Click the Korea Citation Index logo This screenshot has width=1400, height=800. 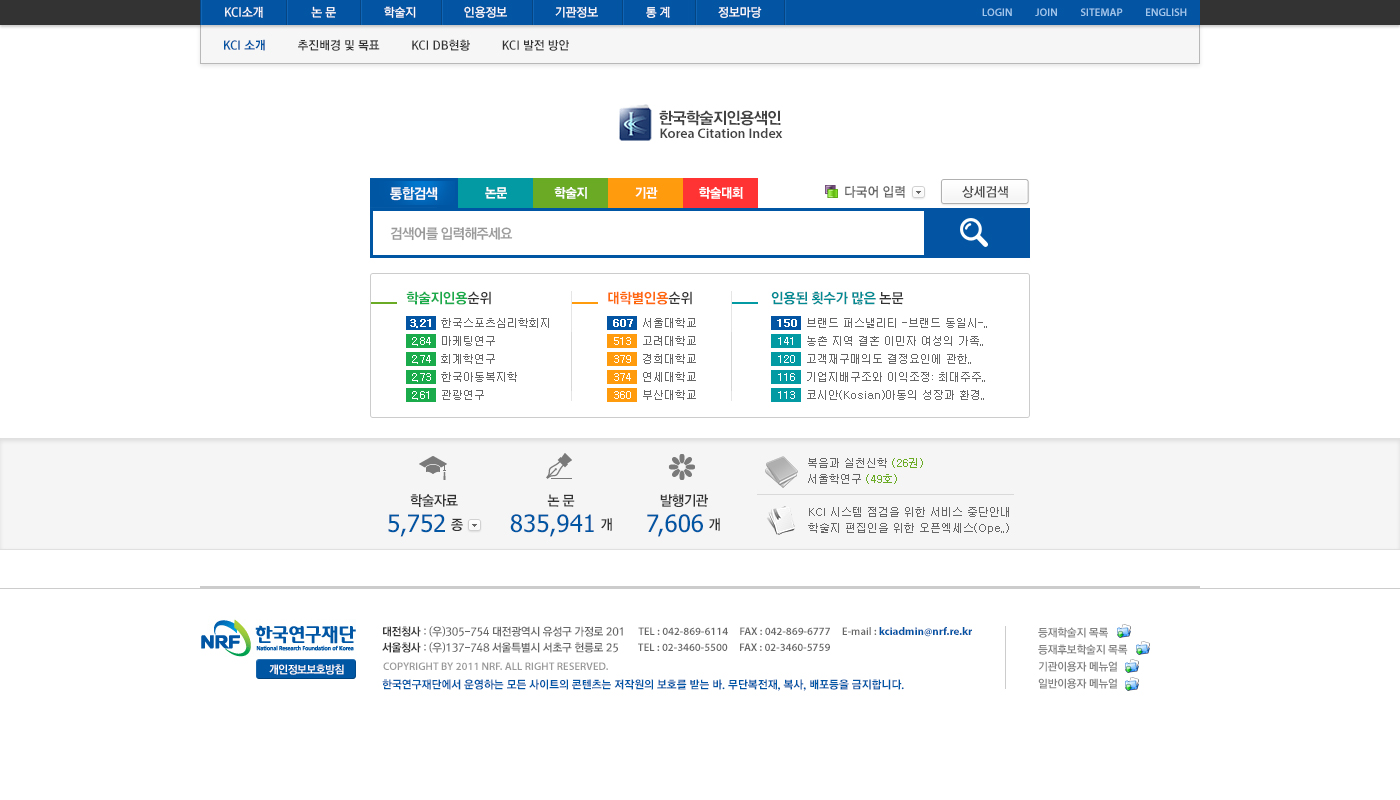point(700,123)
